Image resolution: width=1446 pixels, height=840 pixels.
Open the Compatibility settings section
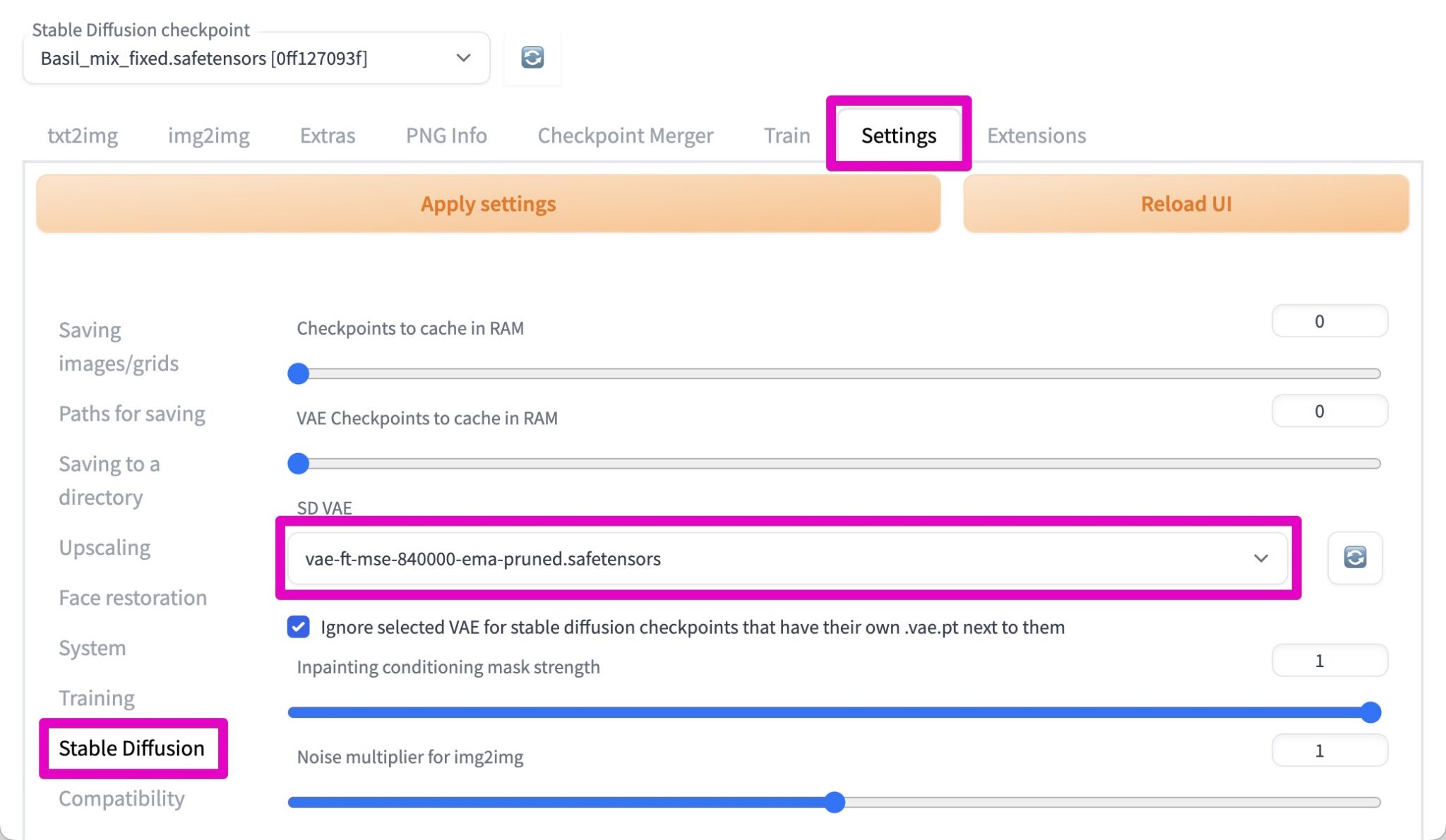[121, 798]
